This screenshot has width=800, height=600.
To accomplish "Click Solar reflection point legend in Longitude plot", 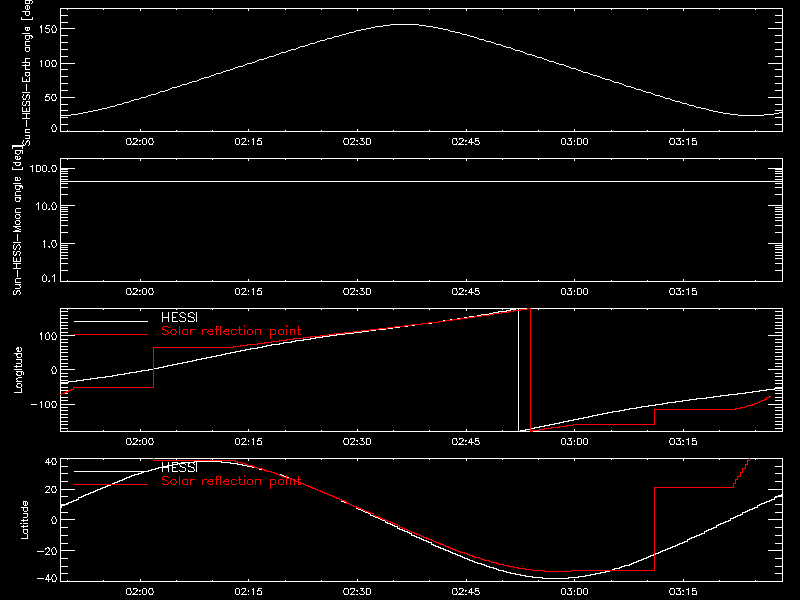I will [231, 331].
